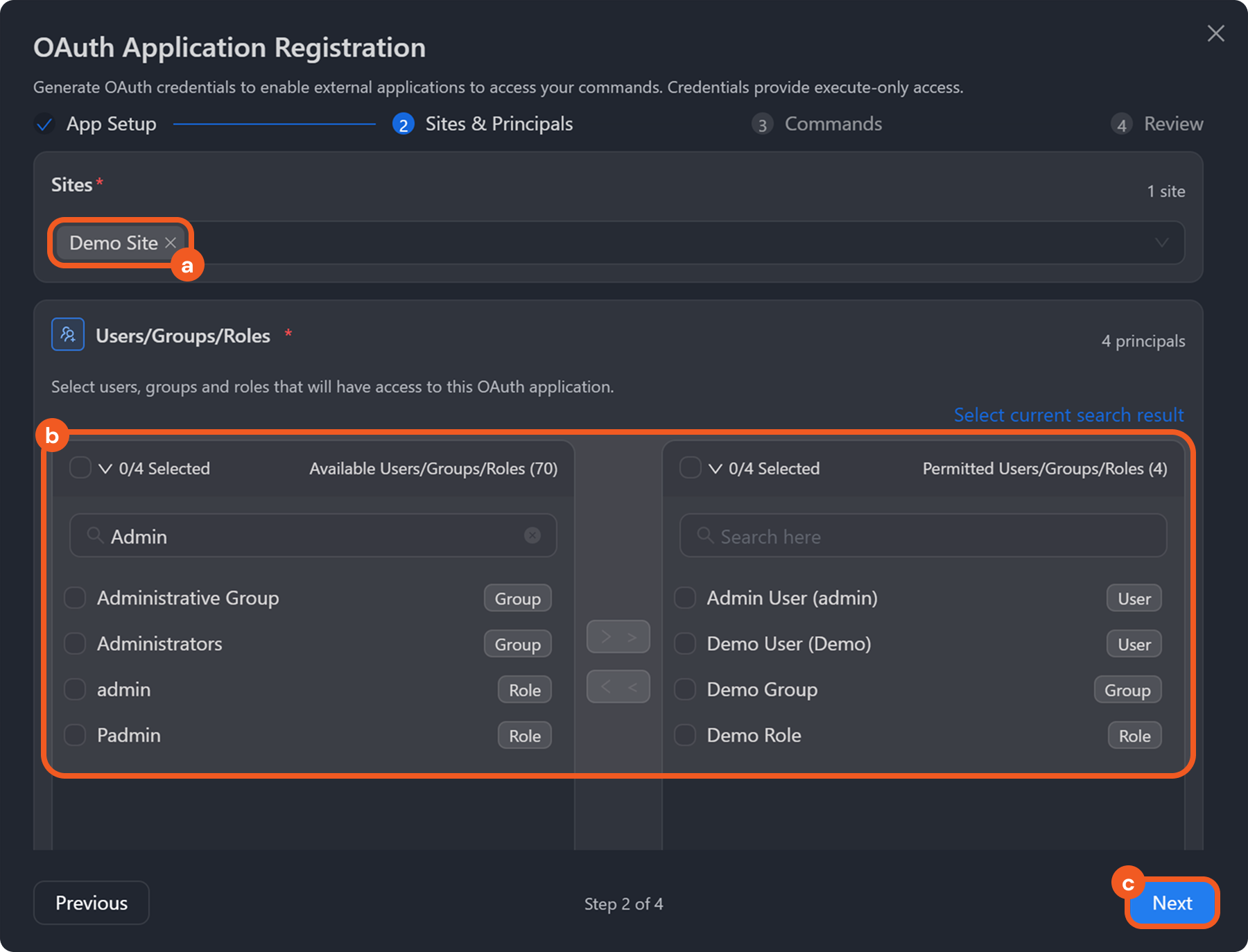Click the Next button
This screenshot has width=1248, height=952.
[x=1172, y=903]
